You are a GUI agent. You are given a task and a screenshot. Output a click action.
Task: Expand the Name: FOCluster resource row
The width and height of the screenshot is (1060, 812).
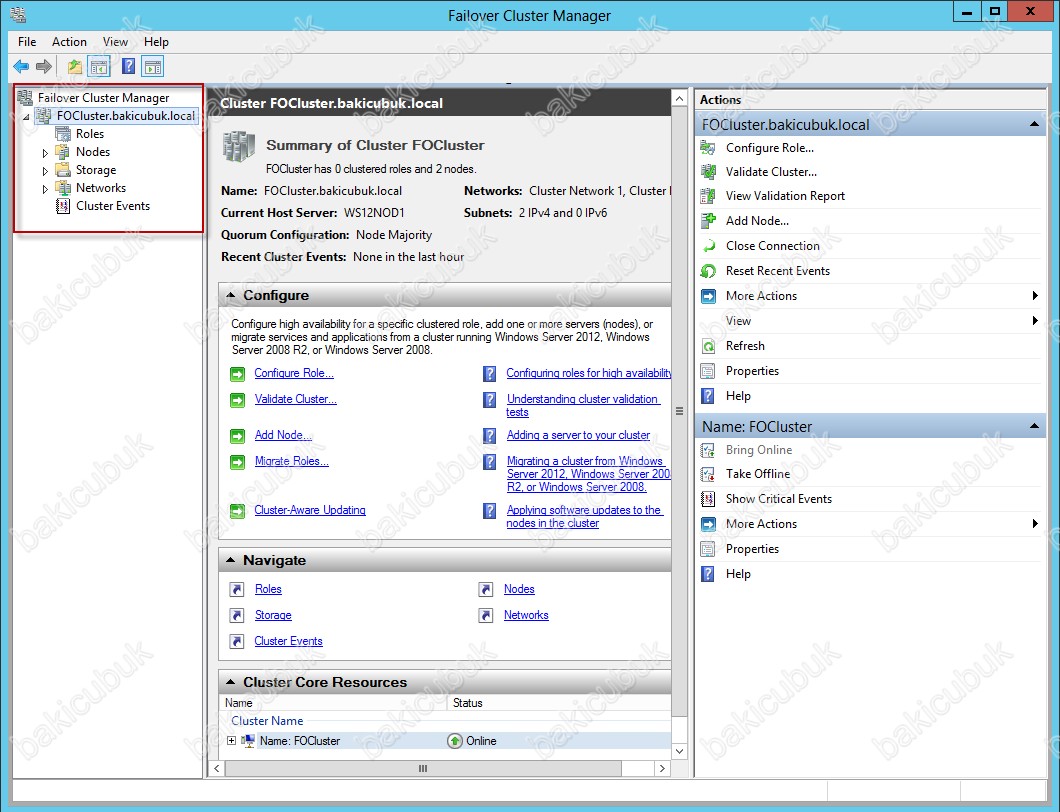(231, 741)
